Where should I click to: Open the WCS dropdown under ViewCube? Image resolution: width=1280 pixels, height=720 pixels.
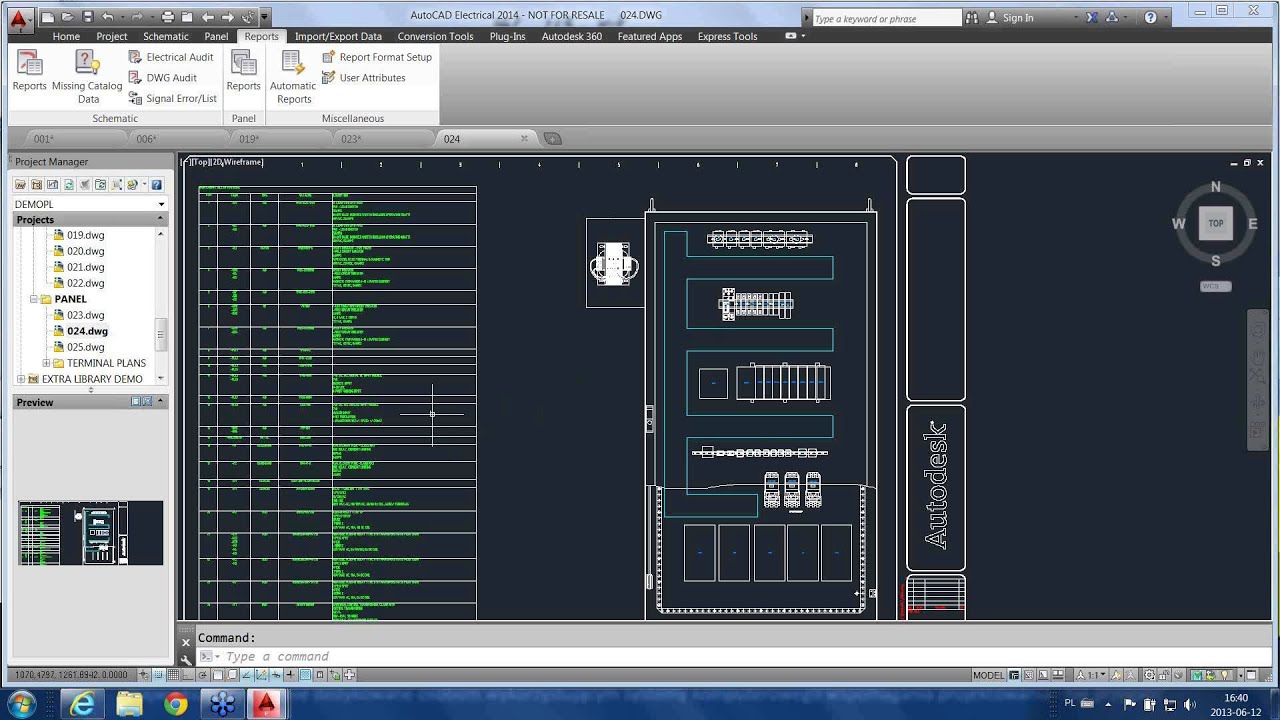pyautogui.click(x=1215, y=286)
